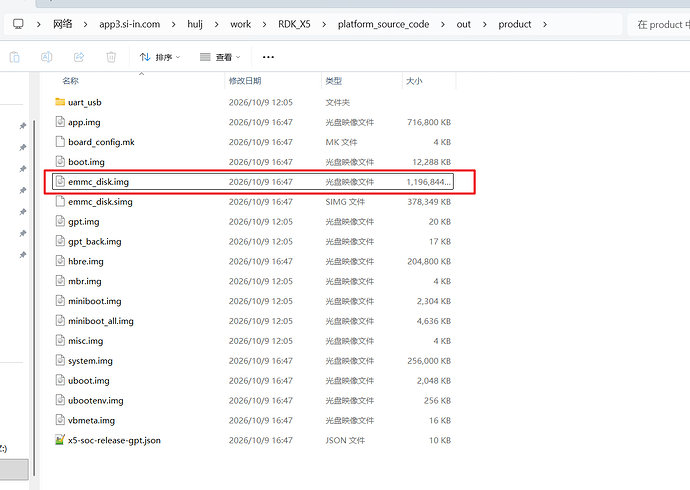Select the uart_usb folder icon

coord(60,102)
